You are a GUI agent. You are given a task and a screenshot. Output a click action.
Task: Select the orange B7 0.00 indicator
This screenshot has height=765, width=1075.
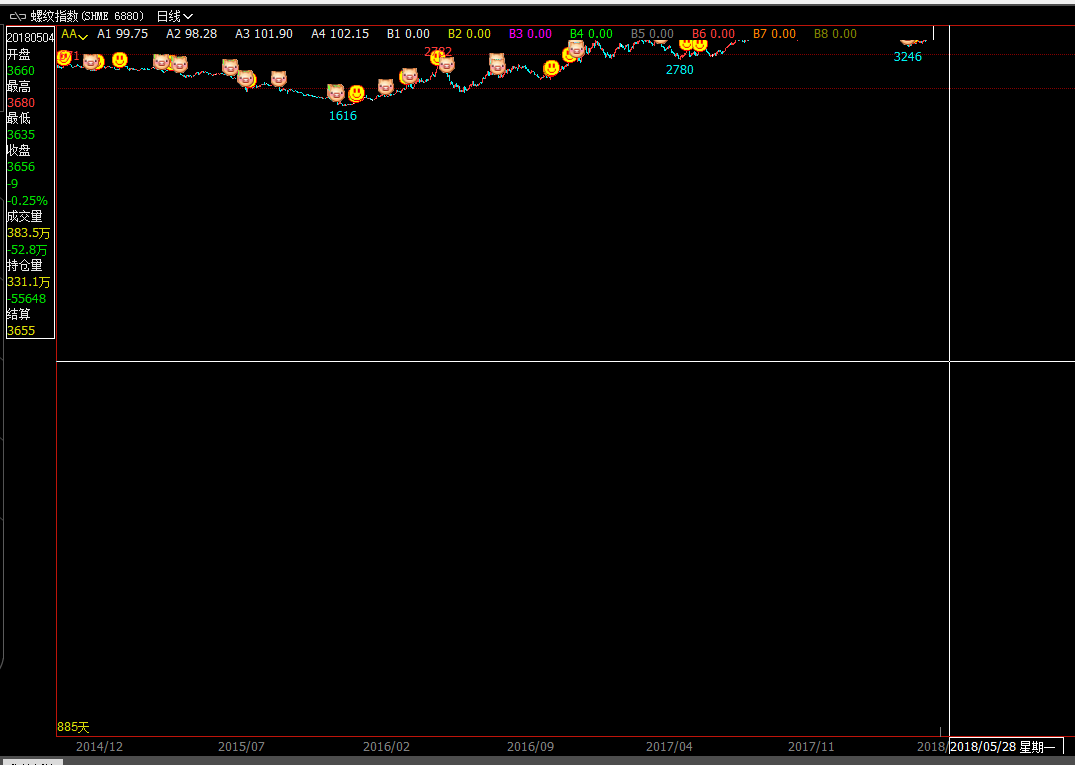tap(774, 34)
